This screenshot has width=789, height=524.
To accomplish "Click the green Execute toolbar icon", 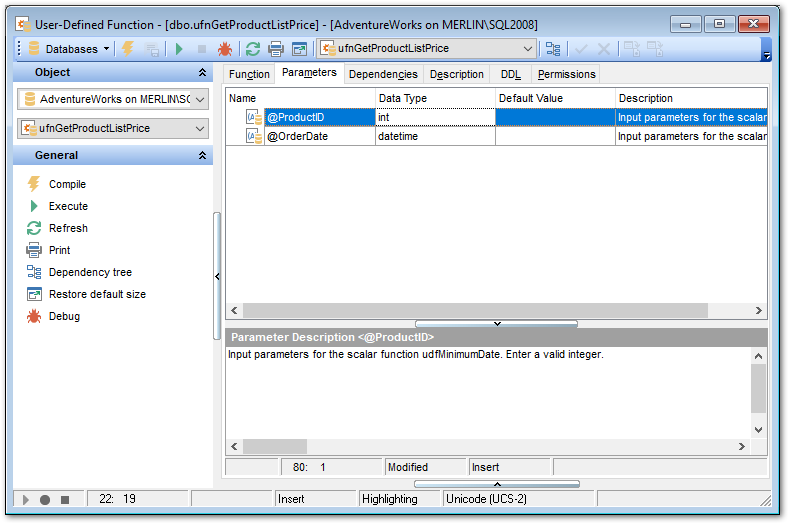I will click(179, 49).
